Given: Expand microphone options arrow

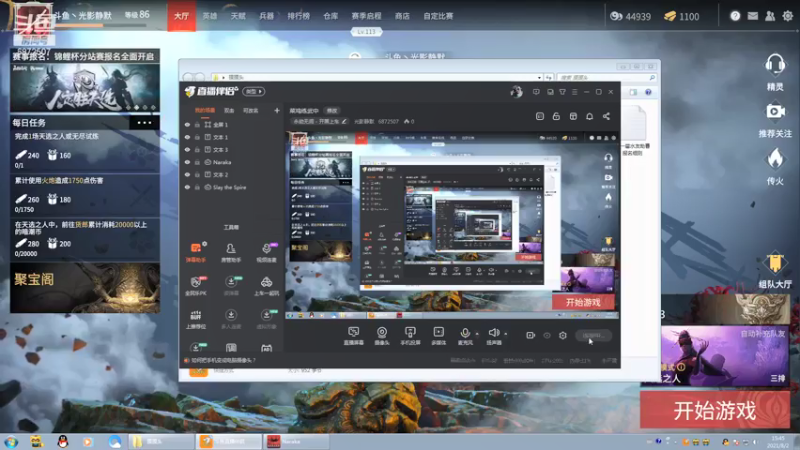Looking at the screenshot, I should [x=477, y=334].
